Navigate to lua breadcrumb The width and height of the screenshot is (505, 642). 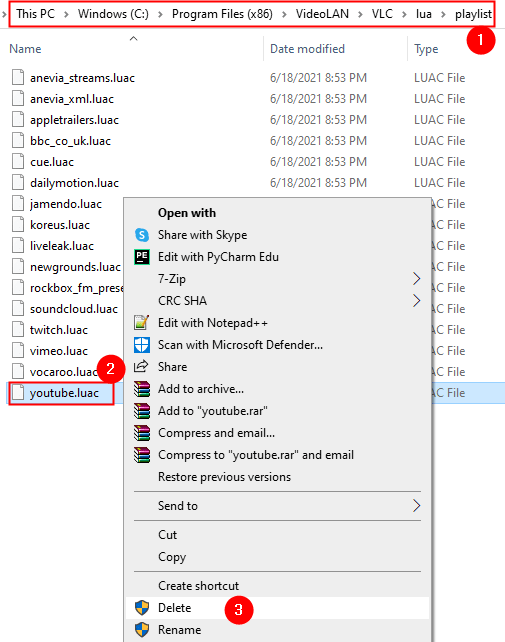(x=423, y=14)
